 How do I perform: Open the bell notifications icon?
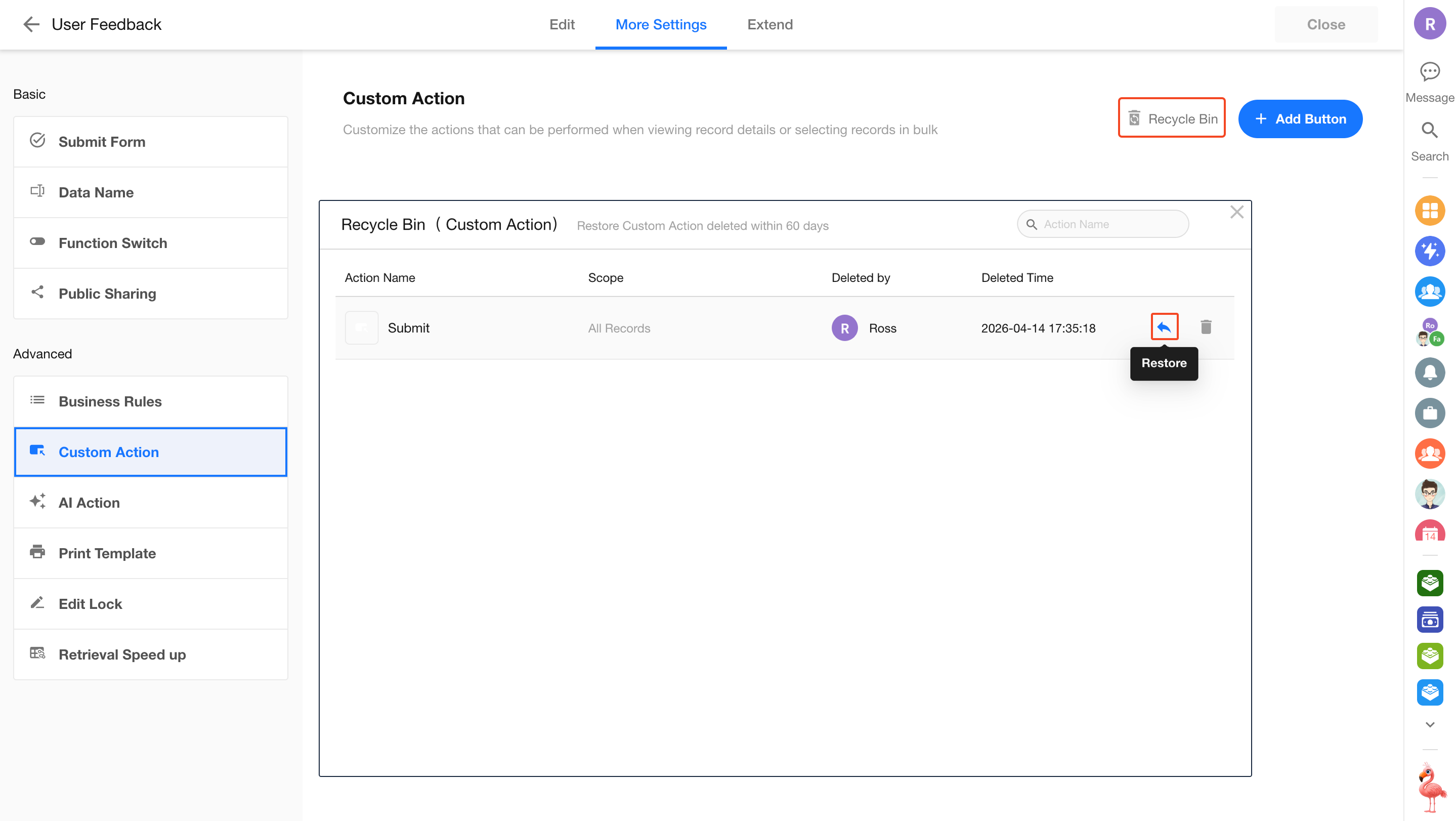click(1429, 372)
